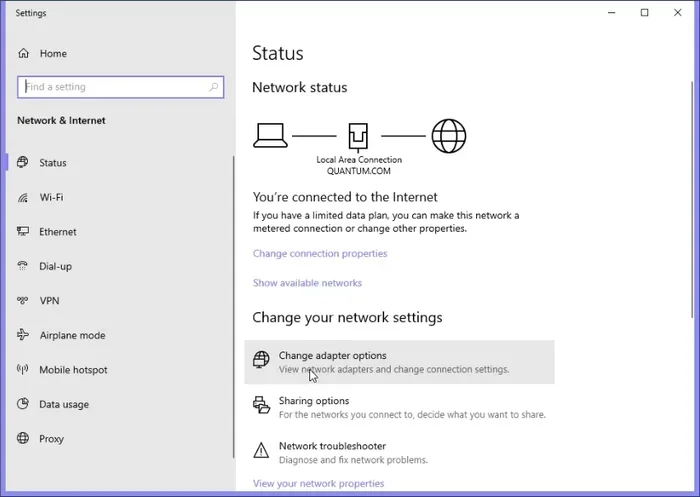The height and width of the screenshot is (497, 700).
Task: Open Mobile hotspot settings
Action: click(73, 370)
